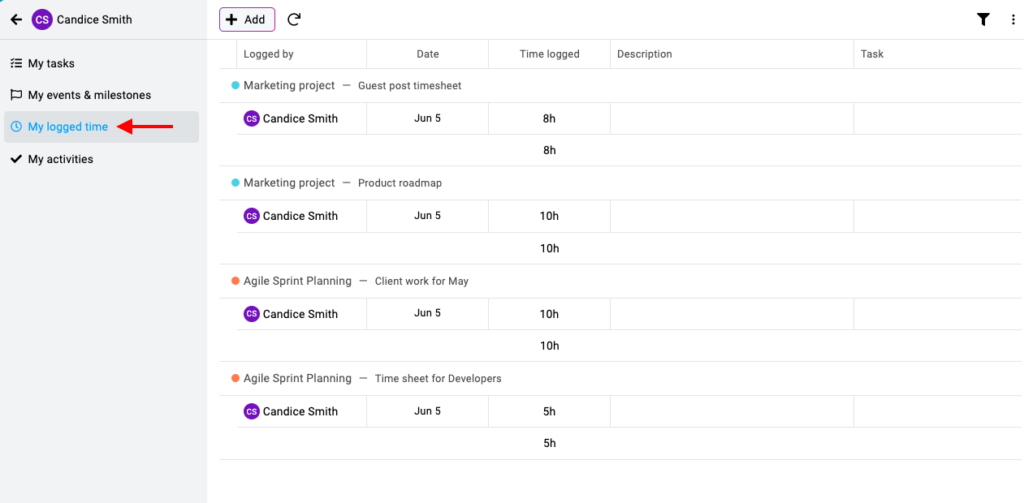
Task: Select My logged time menu item
Action: point(67,127)
